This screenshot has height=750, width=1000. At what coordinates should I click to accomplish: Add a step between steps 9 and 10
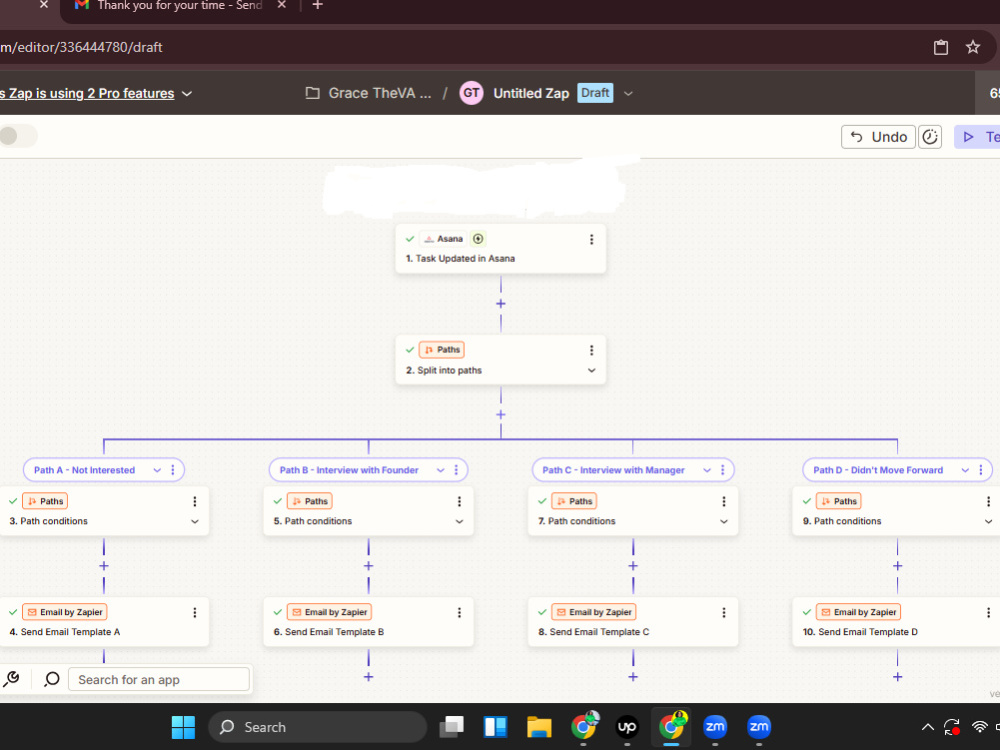[897, 566]
